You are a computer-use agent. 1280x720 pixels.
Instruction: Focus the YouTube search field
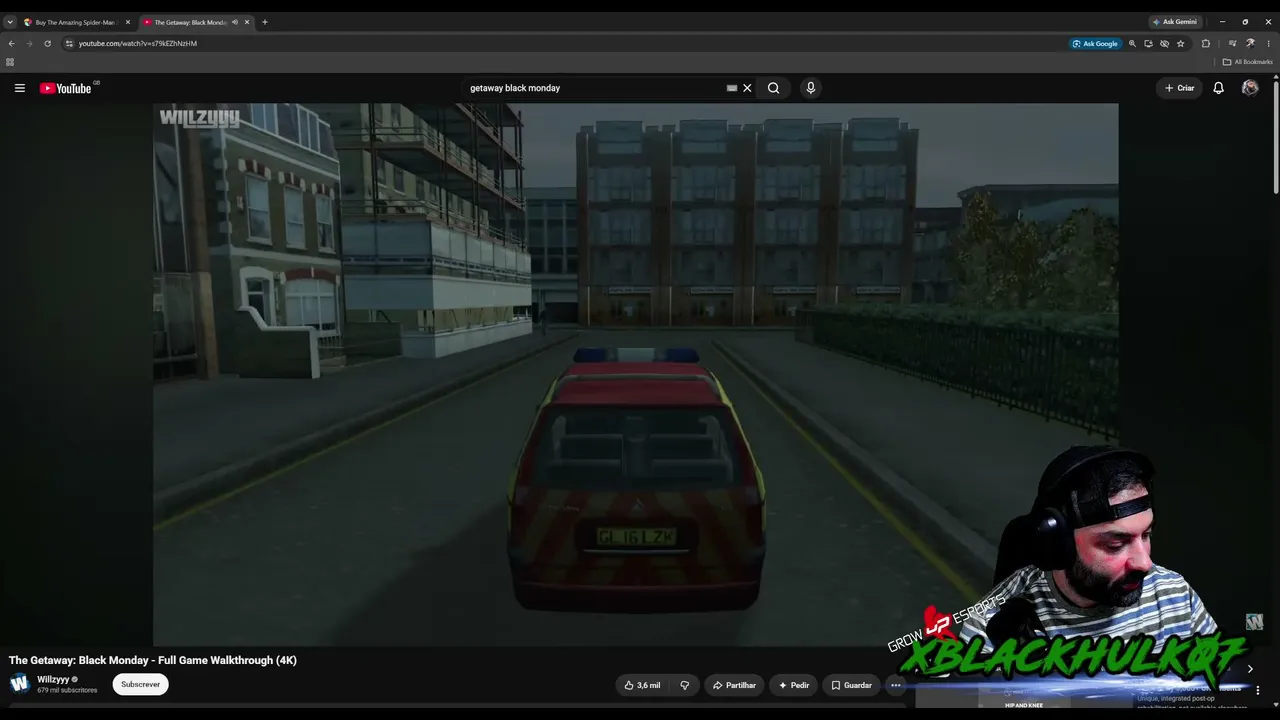595,88
